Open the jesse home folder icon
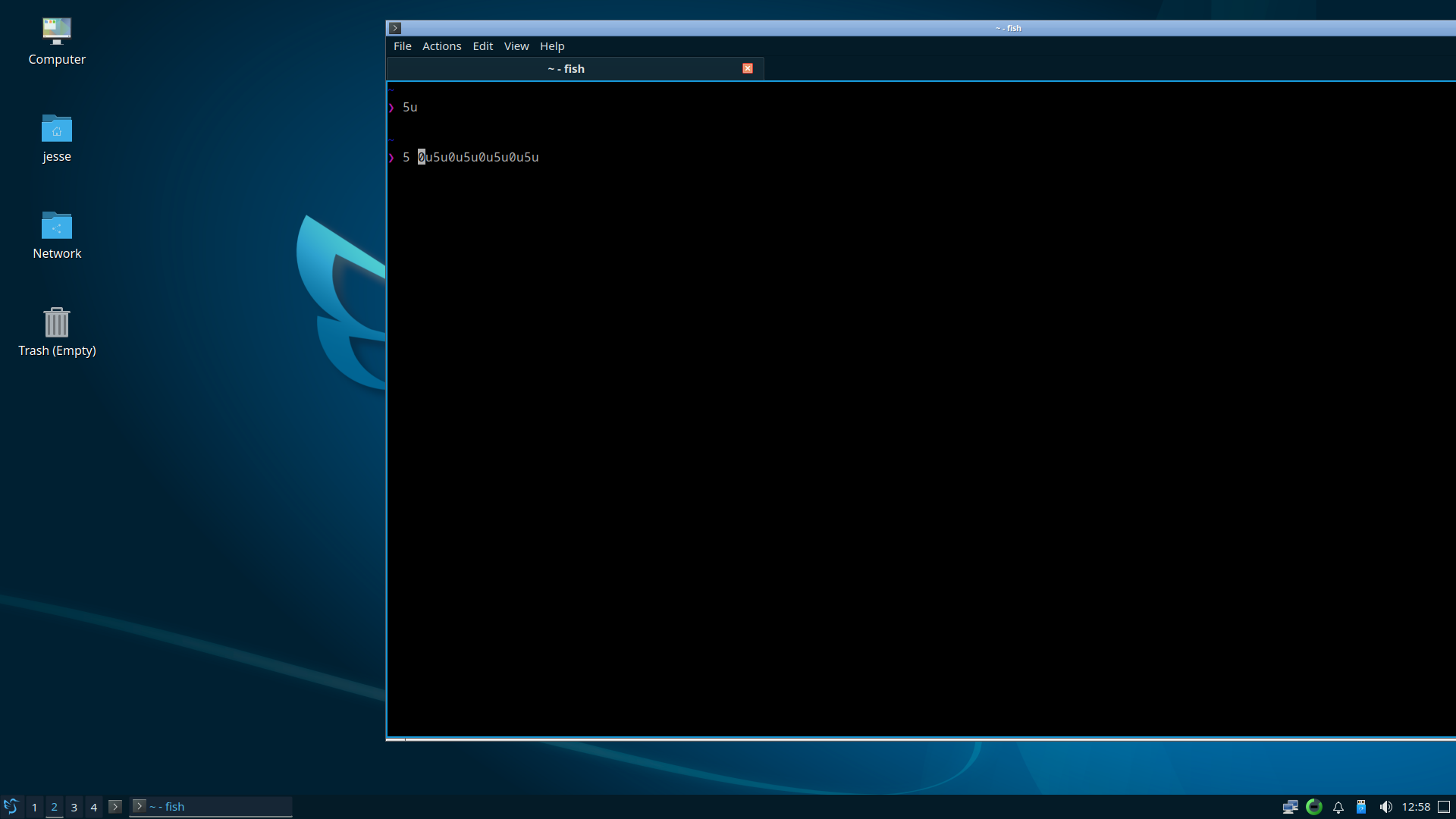The image size is (1456, 819). [x=57, y=138]
